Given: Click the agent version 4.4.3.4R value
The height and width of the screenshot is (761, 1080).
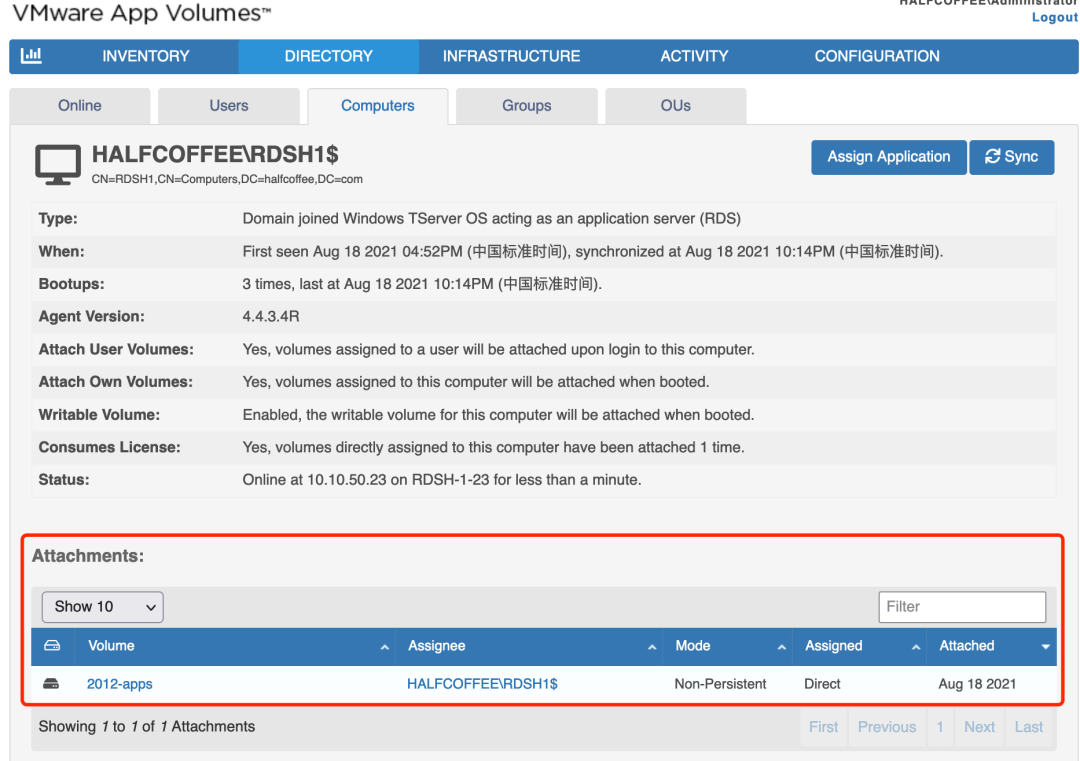Looking at the screenshot, I should [271, 317].
